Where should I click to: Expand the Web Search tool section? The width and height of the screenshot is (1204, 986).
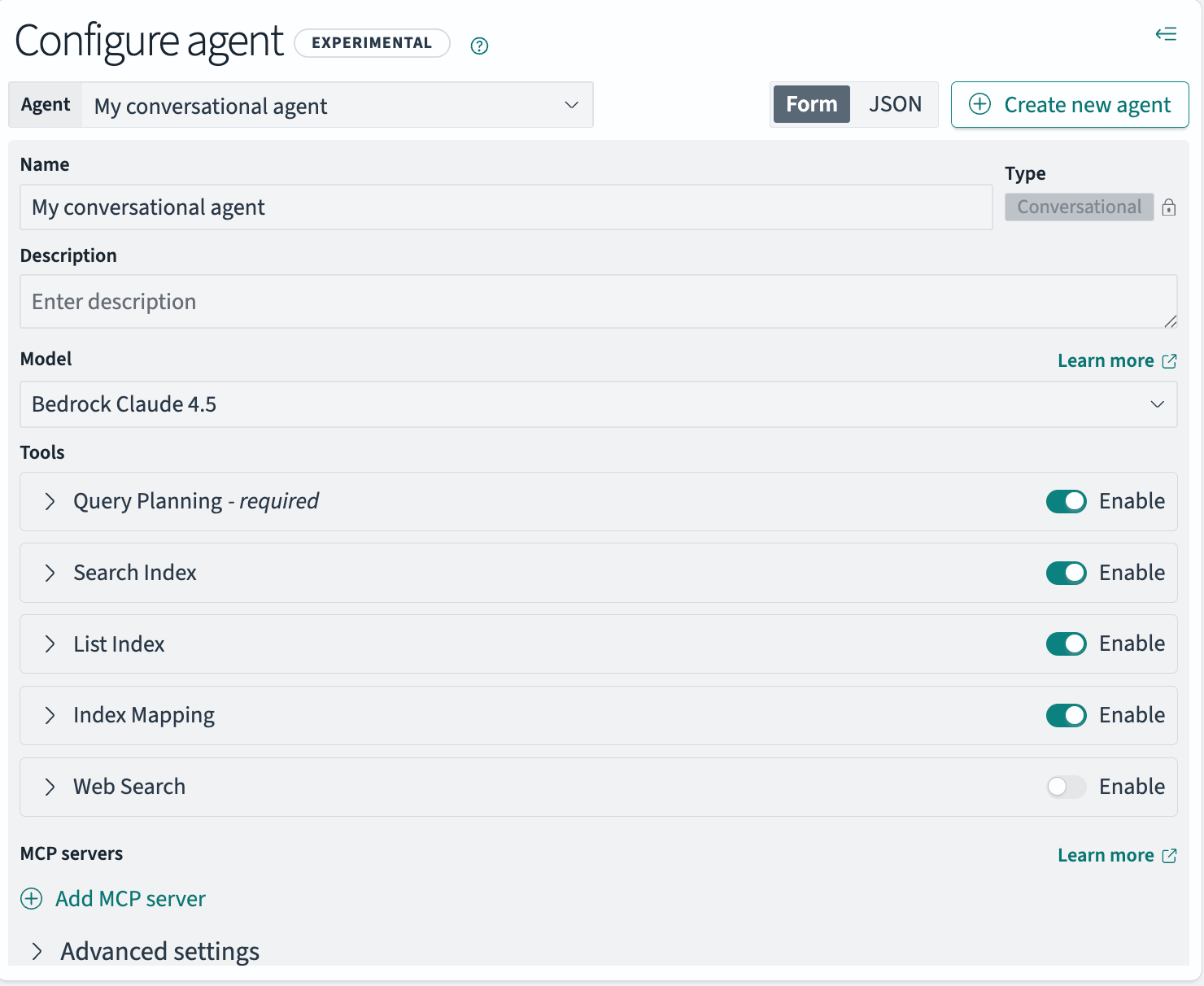(x=50, y=787)
